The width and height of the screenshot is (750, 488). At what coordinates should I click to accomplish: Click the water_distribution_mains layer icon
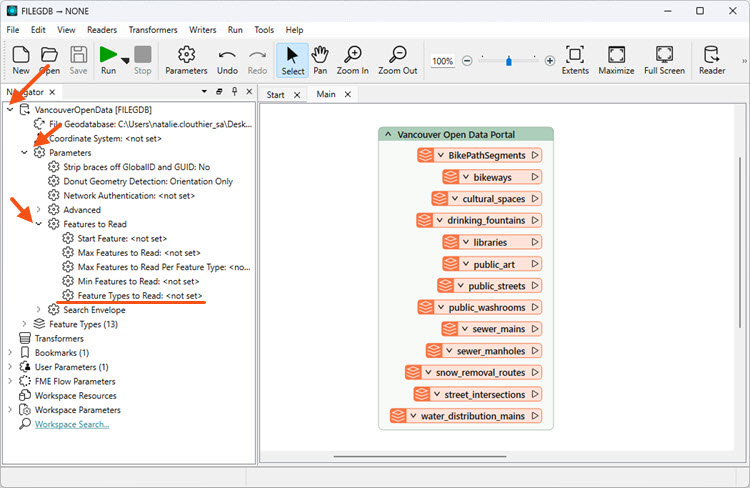(398, 416)
